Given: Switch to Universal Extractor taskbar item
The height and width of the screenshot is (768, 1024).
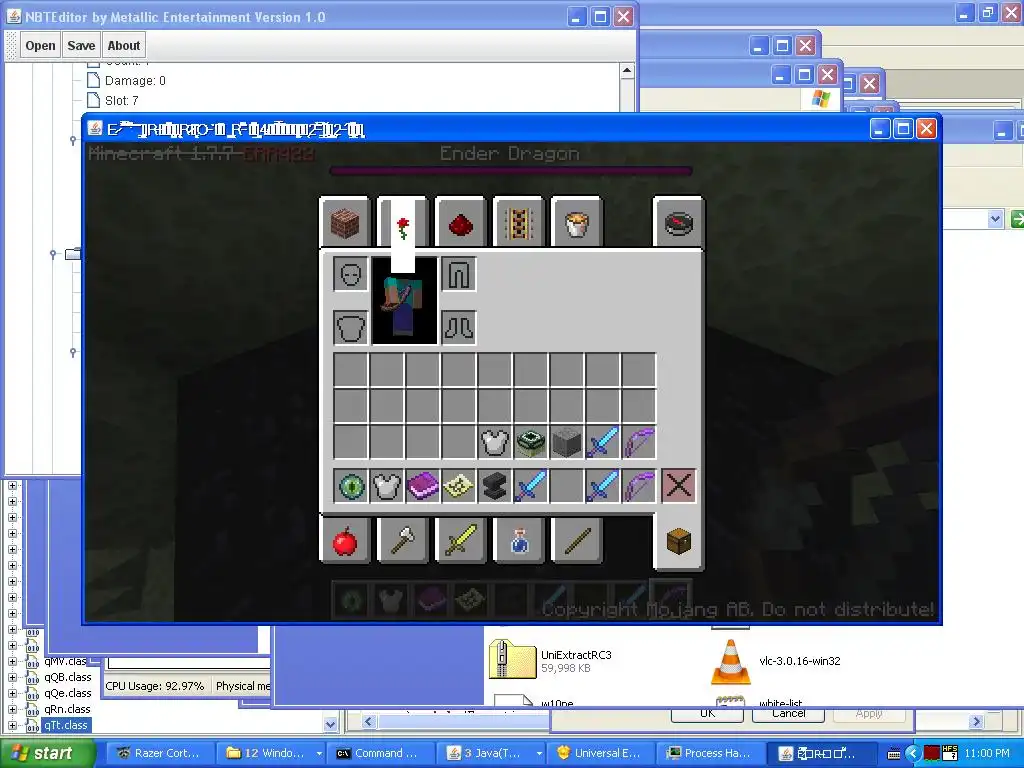Looking at the screenshot, I should pos(601,753).
